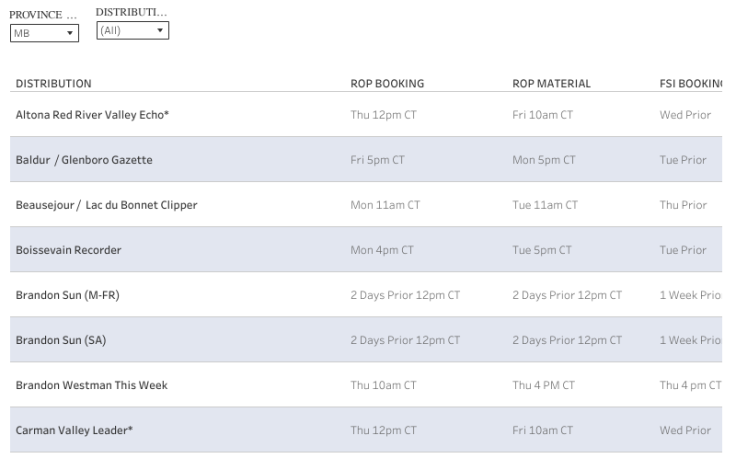This screenshot has width=736, height=454.
Task: Select the Baldur / Glenboro Gazette row
Action: (x=84, y=160)
